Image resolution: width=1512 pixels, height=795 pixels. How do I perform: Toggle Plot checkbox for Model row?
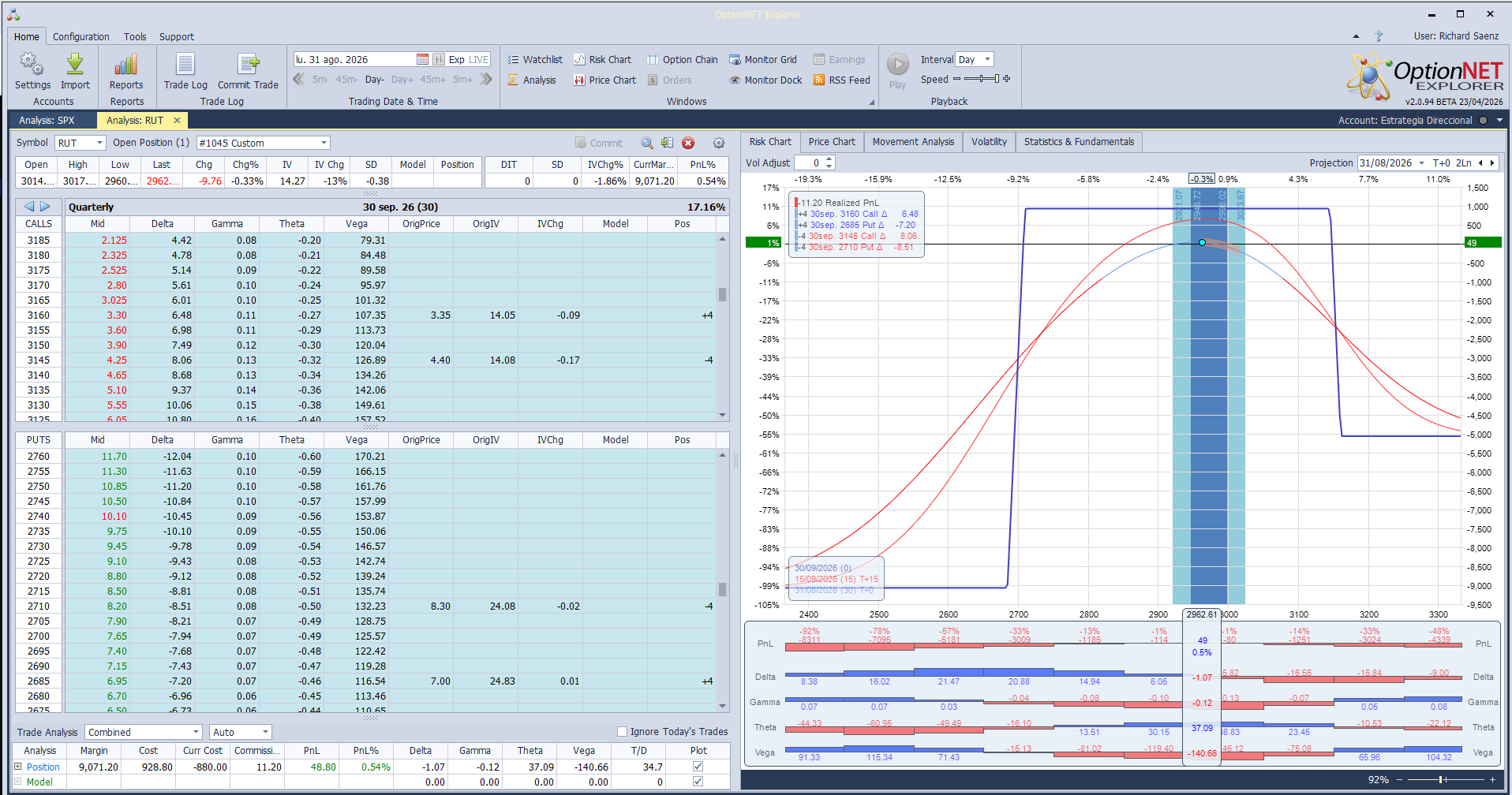pyautogui.click(x=698, y=782)
